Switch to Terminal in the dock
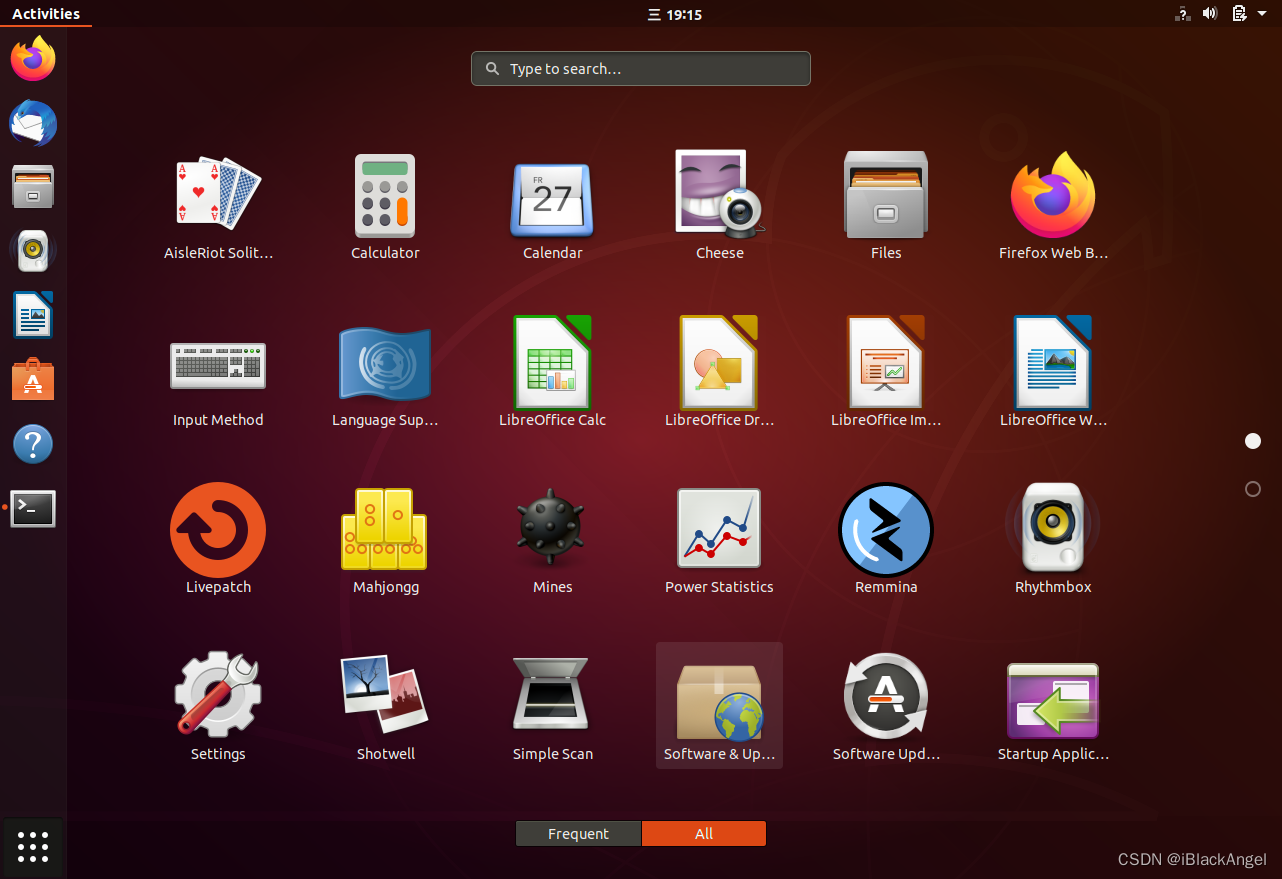The height and width of the screenshot is (879, 1282). (x=33, y=508)
